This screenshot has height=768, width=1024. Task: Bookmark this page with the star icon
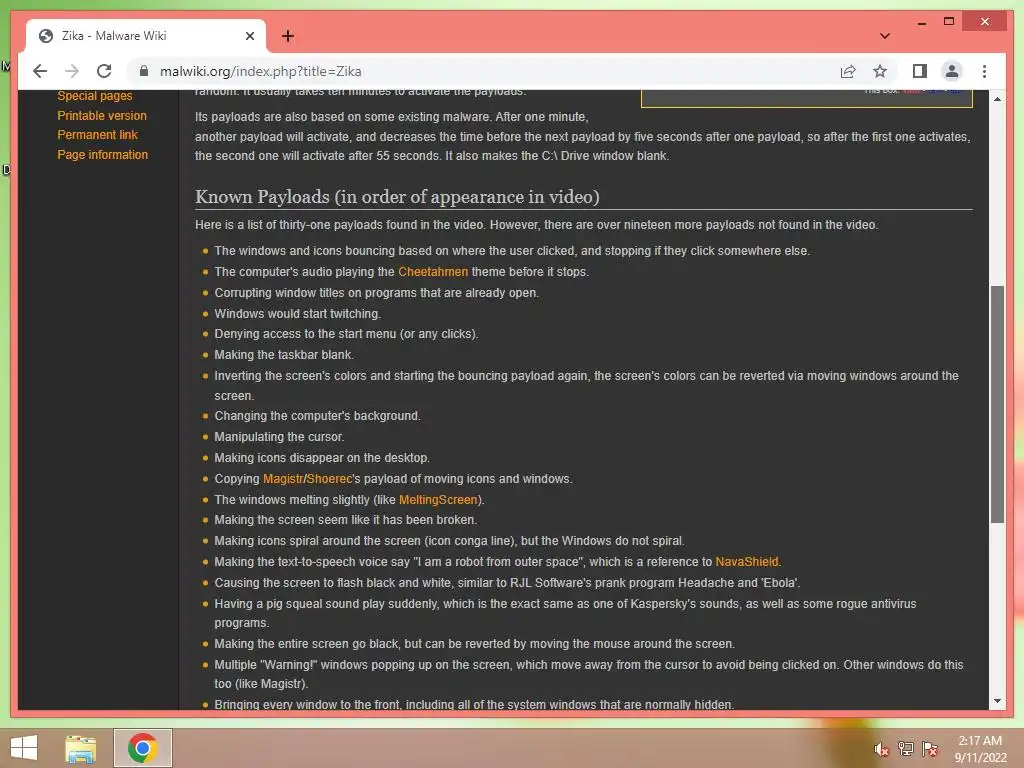[880, 71]
